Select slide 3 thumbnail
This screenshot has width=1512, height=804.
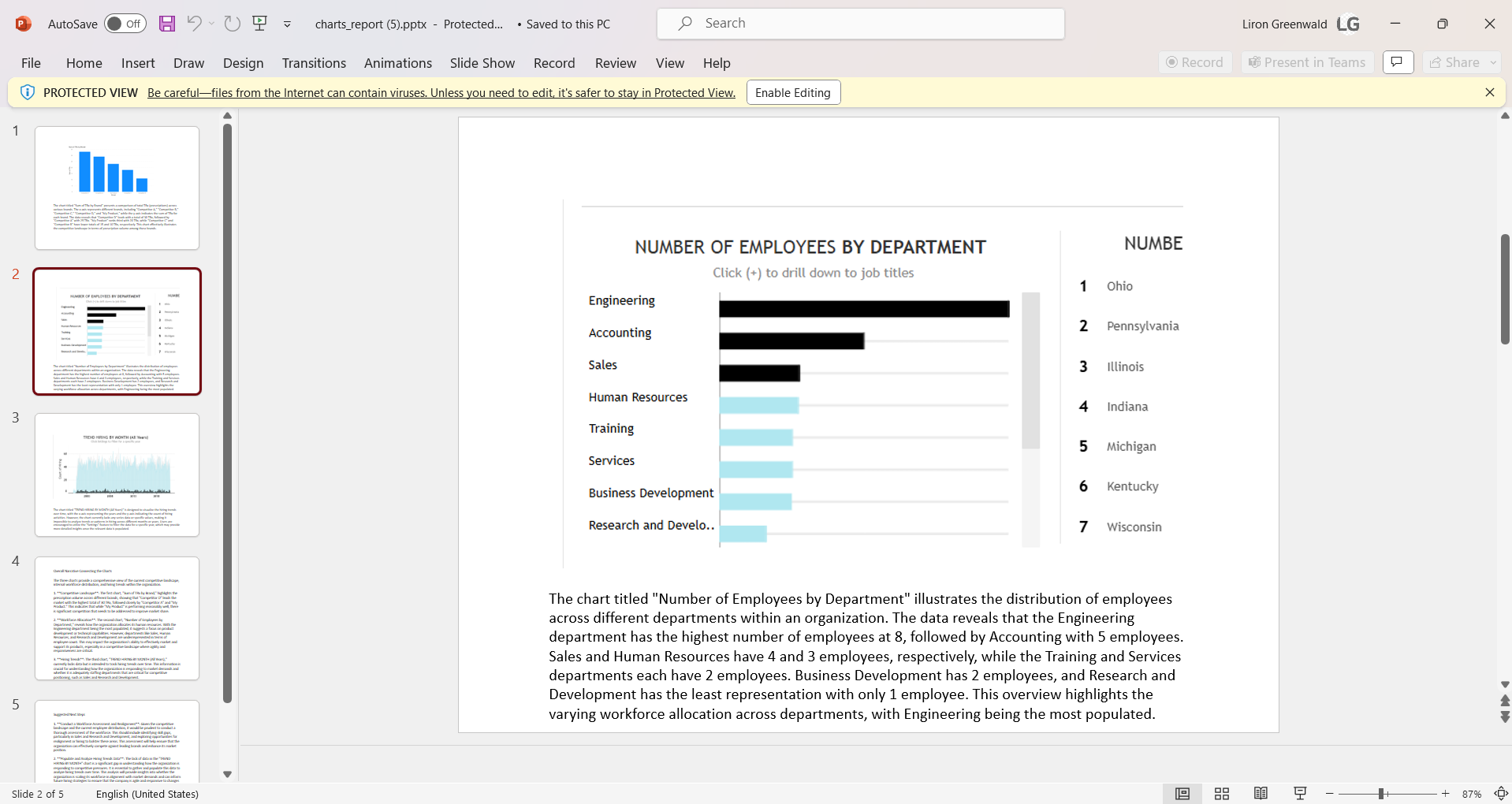tap(116, 475)
